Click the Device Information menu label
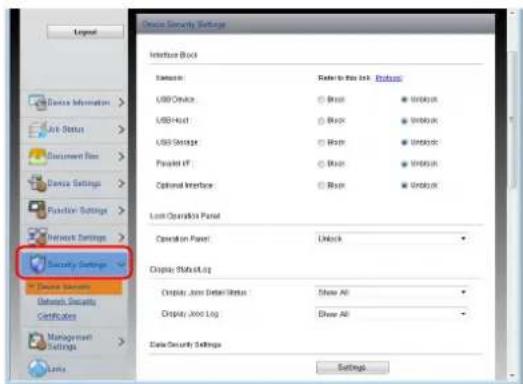The height and width of the screenshot is (384, 523). click(x=79, y=102)
